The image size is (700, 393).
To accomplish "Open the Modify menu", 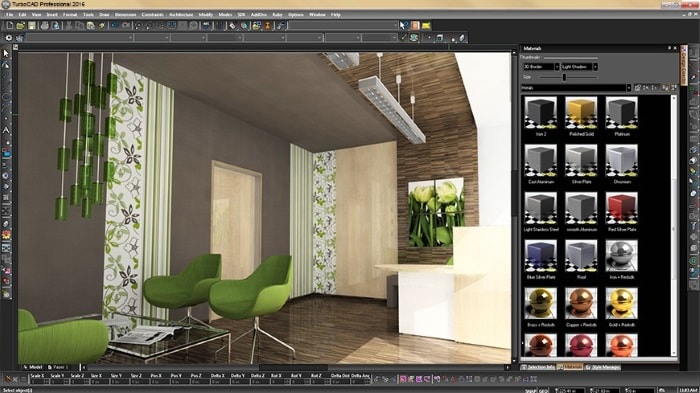I will coord(205,15).
